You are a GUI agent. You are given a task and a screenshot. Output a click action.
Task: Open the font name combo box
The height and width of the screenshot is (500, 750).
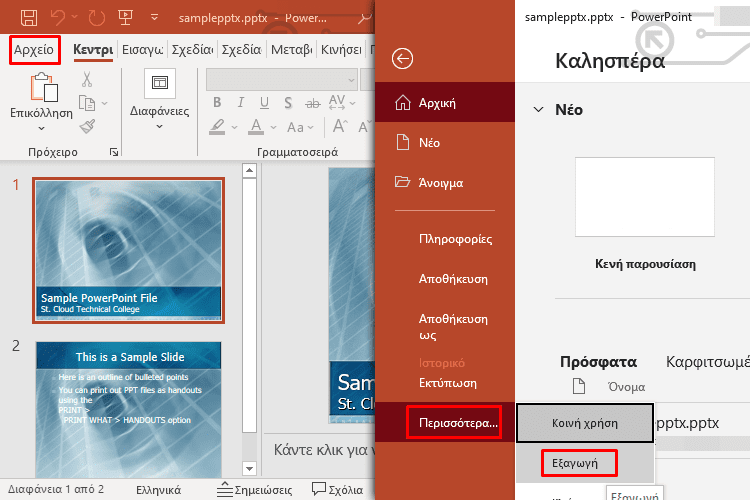(282, 79)
